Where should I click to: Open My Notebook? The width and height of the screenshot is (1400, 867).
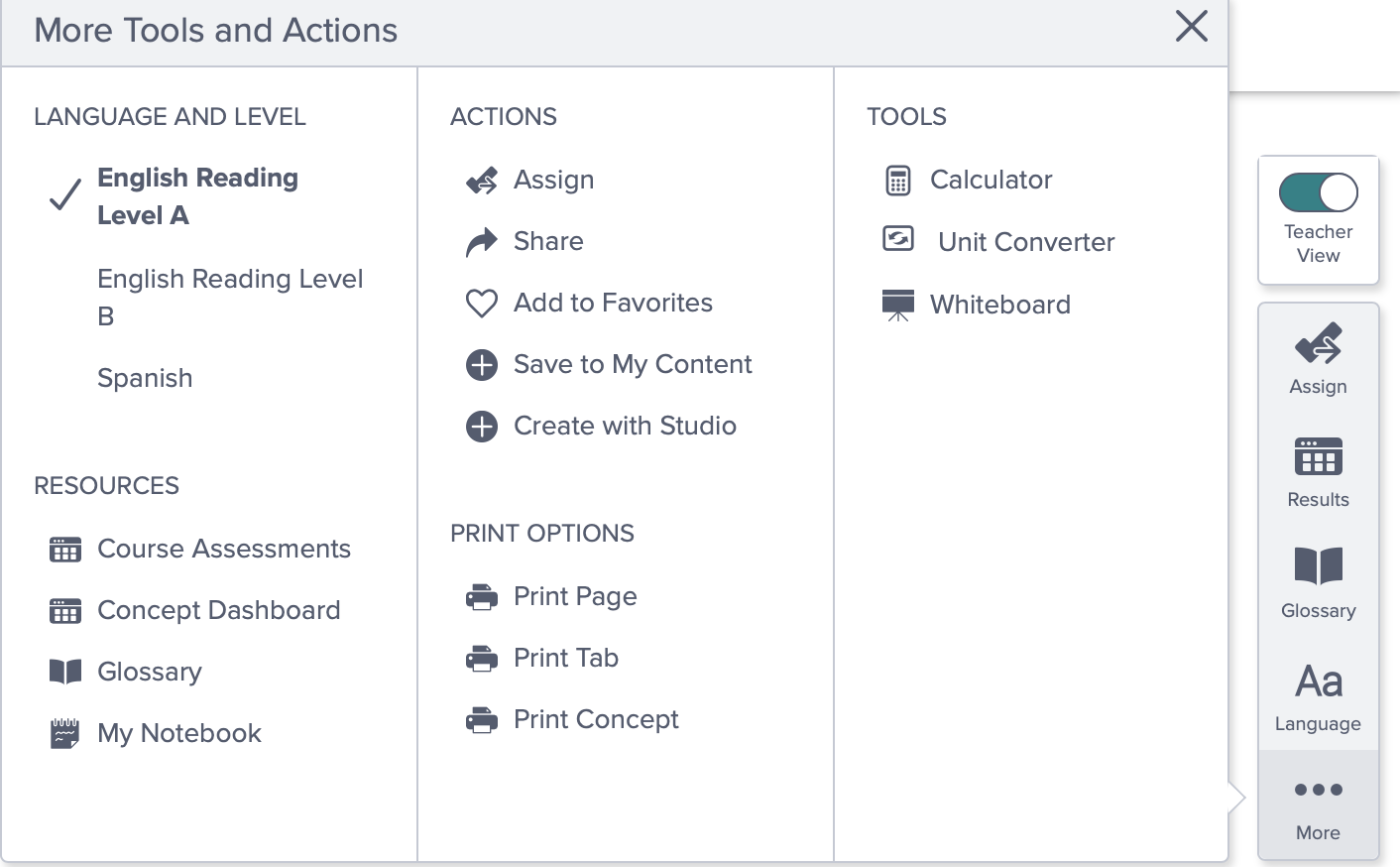point(155,733)
